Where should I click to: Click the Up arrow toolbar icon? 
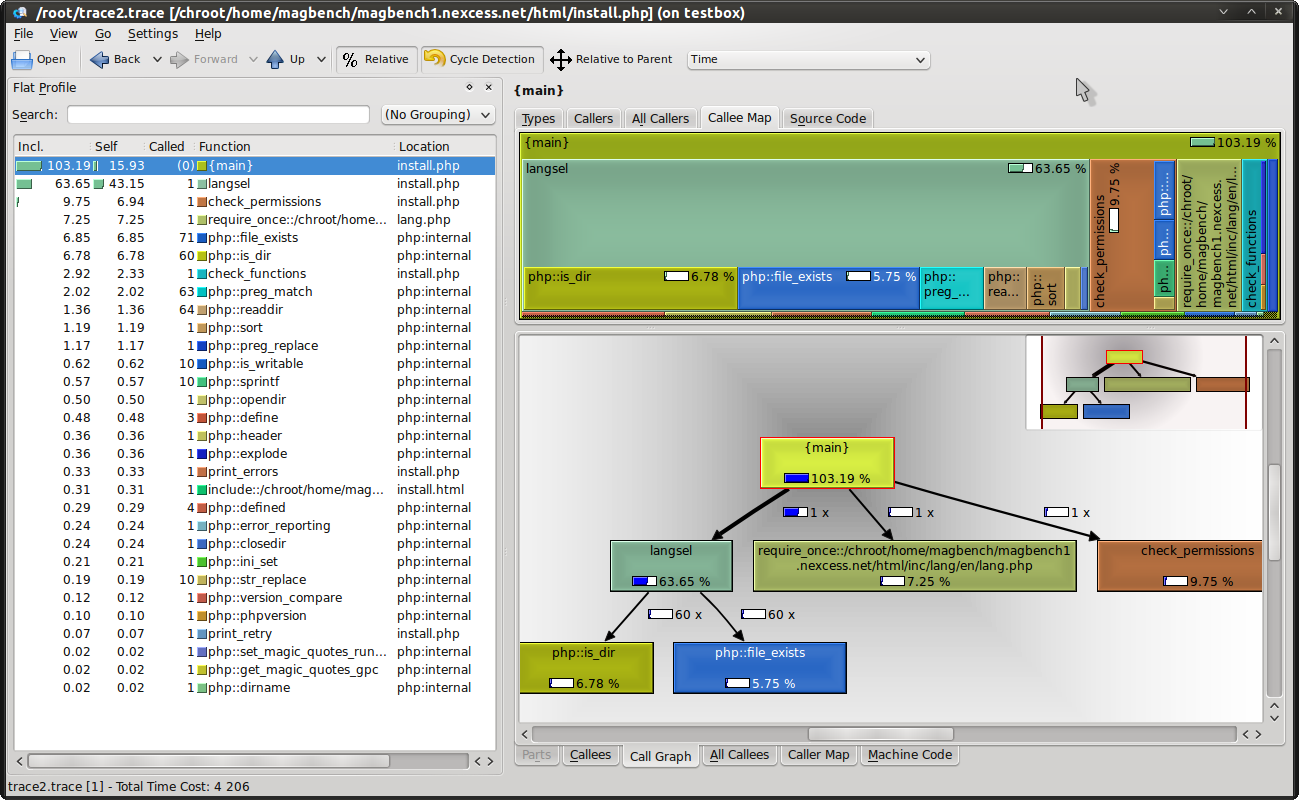[x=286, y=59]
